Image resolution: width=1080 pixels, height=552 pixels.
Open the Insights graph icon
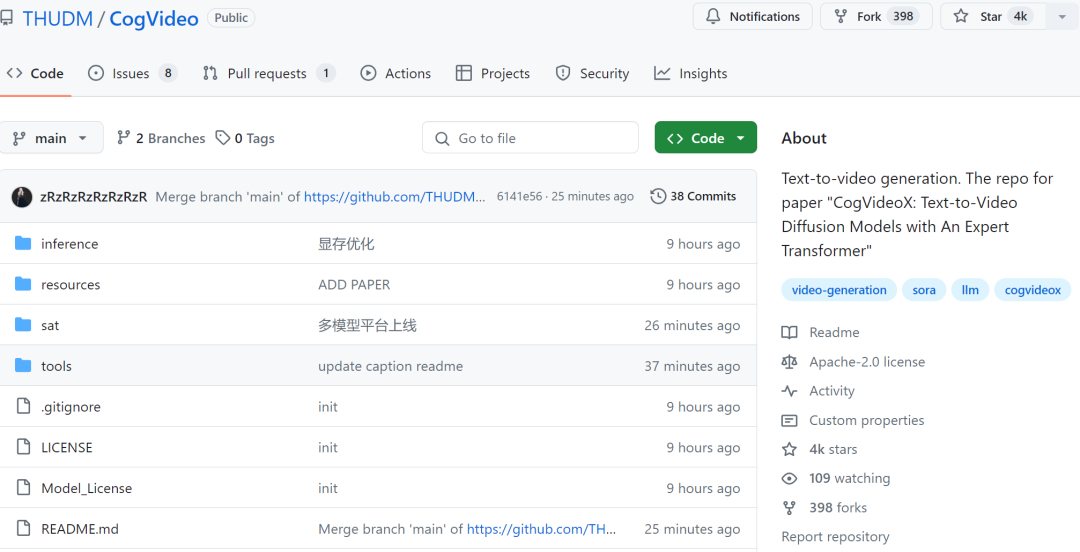click(662, 73)
